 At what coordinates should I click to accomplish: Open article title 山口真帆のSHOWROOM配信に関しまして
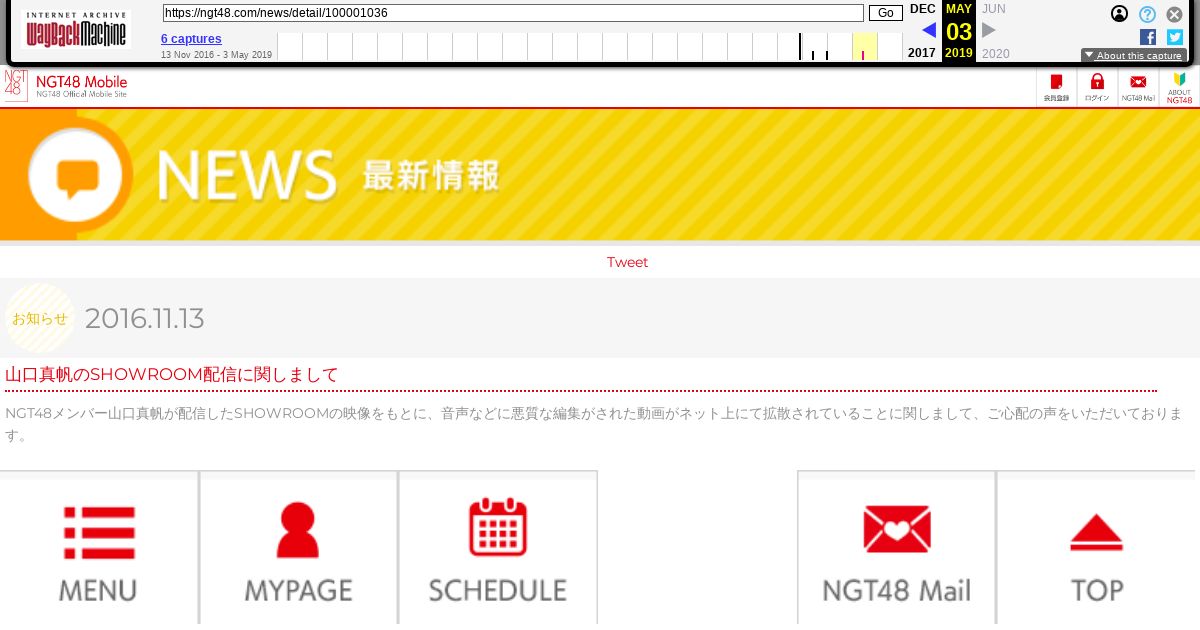tap(172, 375)
